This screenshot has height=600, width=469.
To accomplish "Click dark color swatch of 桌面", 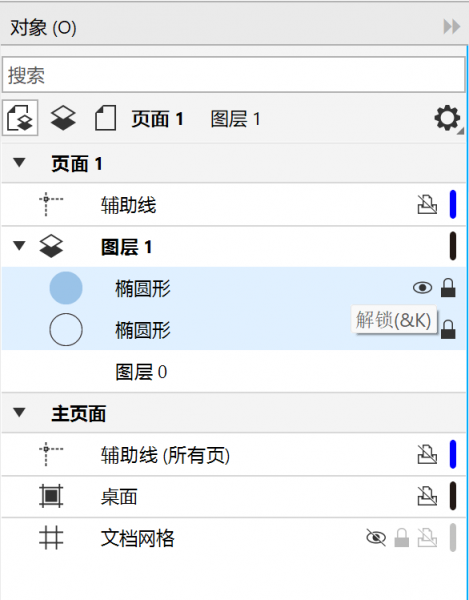I will (x=453, y=496).
